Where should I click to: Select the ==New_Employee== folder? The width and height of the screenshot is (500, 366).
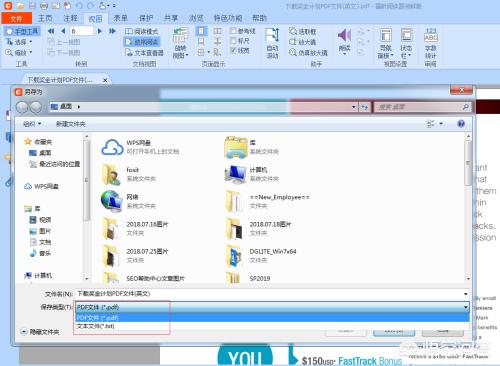[268, 201]
